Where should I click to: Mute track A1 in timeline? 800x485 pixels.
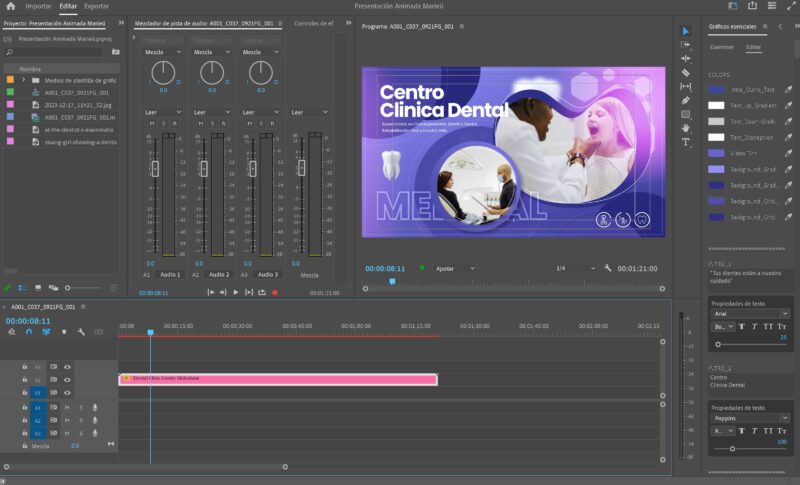tap(67, 407)
